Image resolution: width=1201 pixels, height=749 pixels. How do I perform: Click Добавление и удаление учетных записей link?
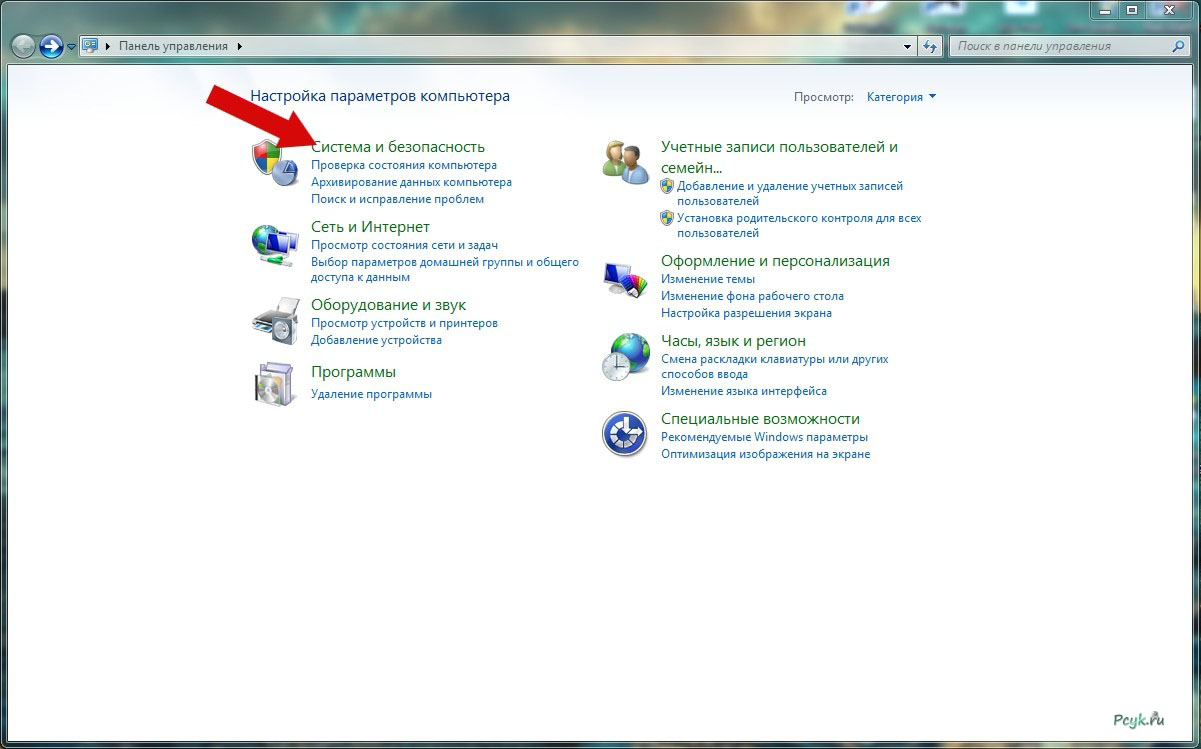pyautogui.click(x=790, y=193)
